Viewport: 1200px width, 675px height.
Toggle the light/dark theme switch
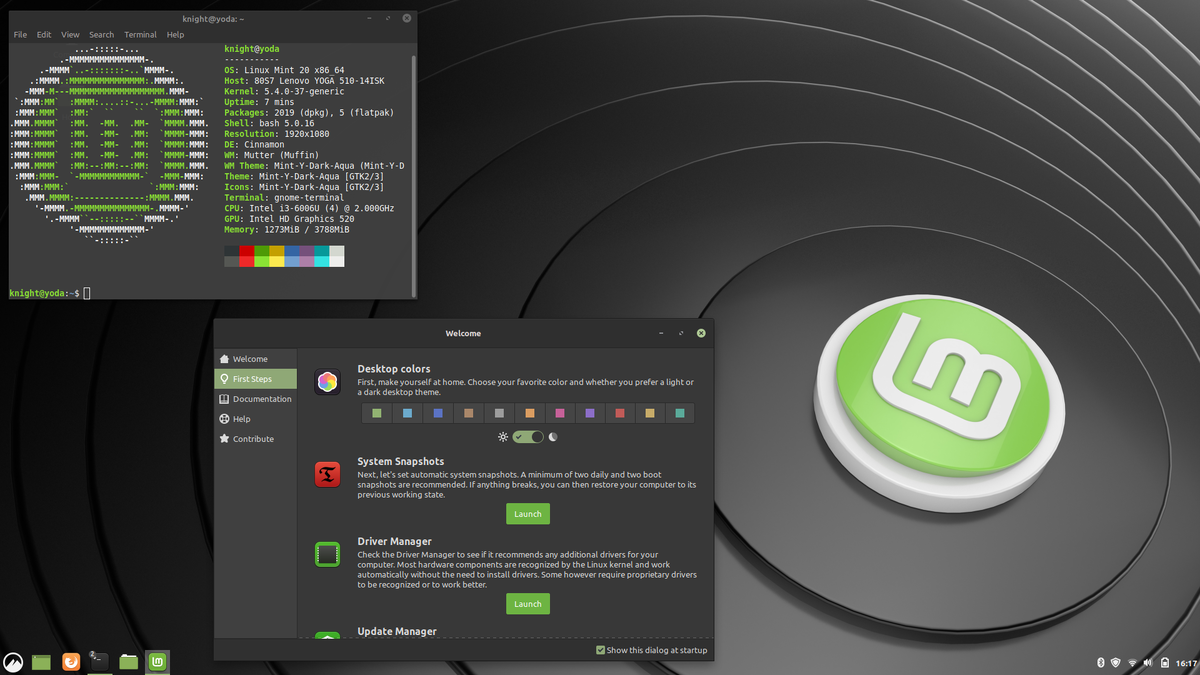[528, 437]
